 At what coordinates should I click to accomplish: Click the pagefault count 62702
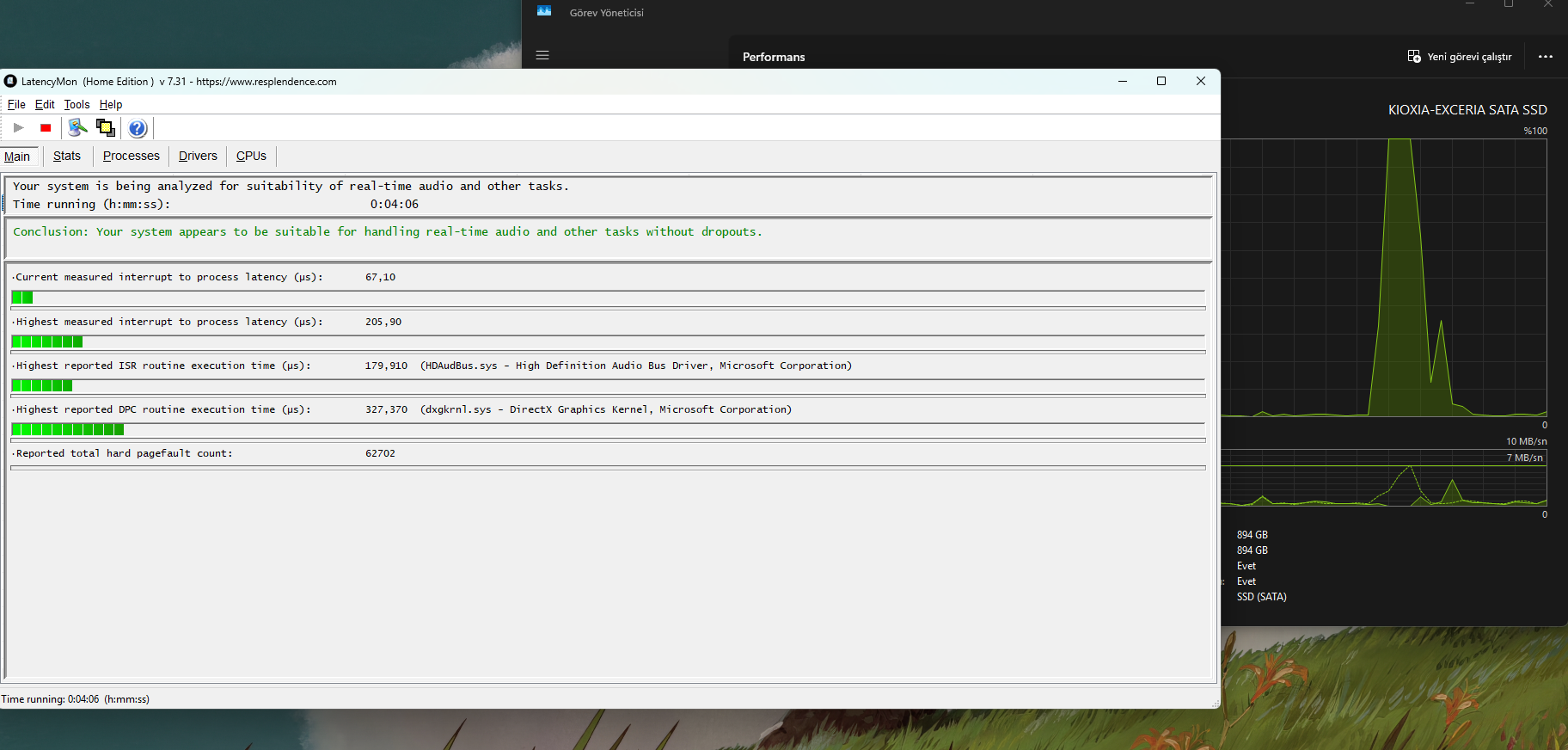click(380, 453)
